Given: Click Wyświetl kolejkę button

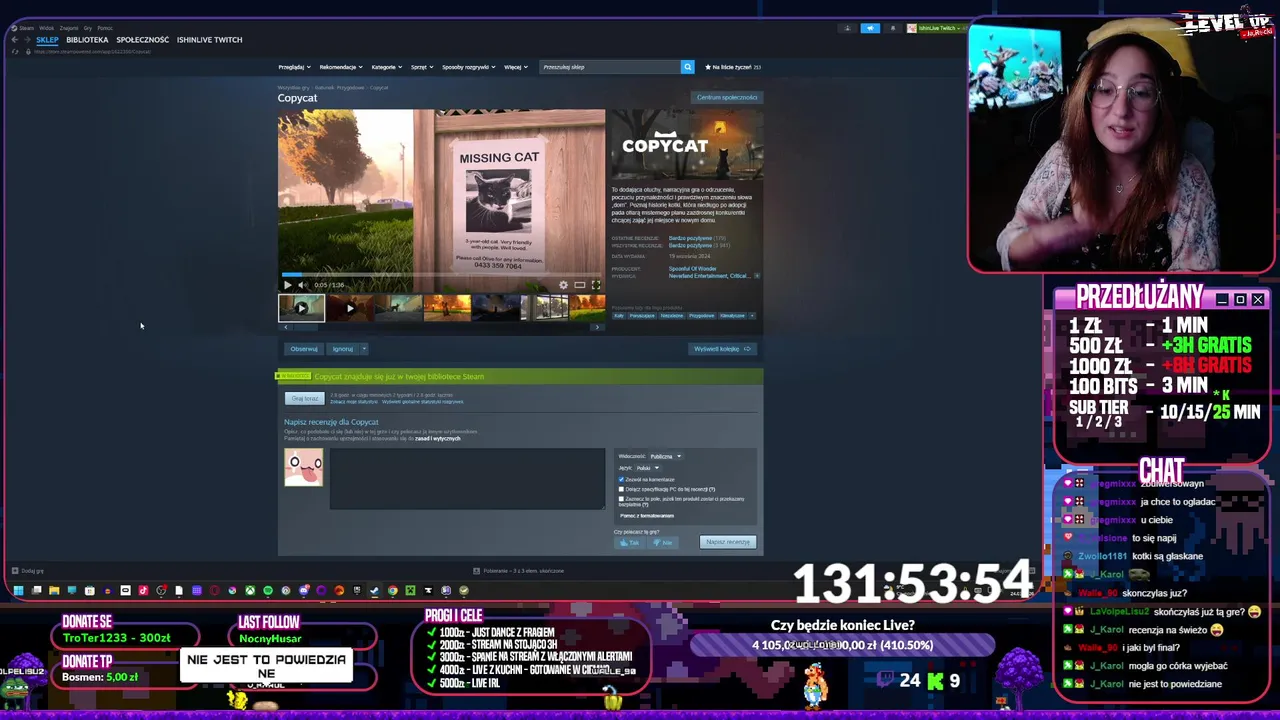Looking at the screenshot, I should (x=722, y=349).
